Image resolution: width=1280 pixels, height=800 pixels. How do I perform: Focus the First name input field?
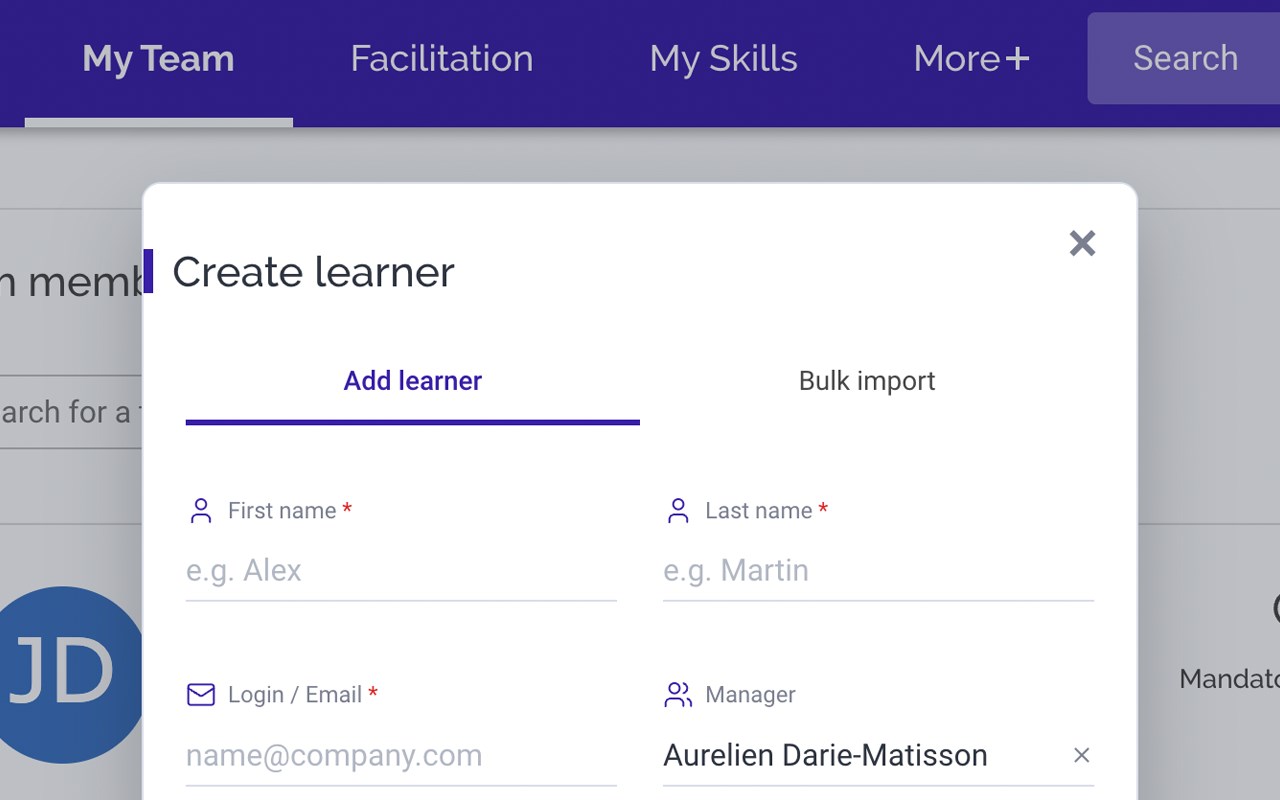coord(401,571)
